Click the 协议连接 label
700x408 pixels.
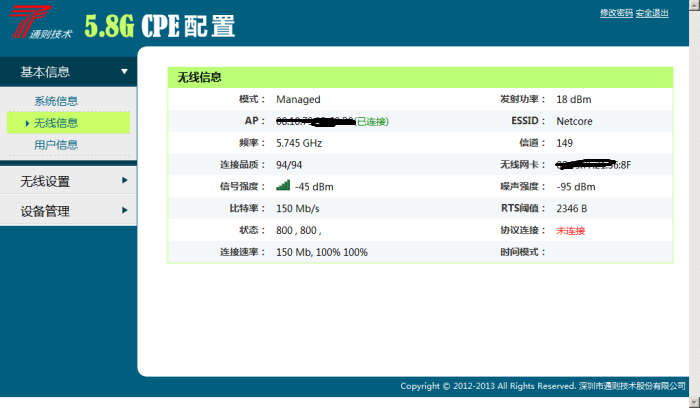pyautogui.click(x=523, y=230)
